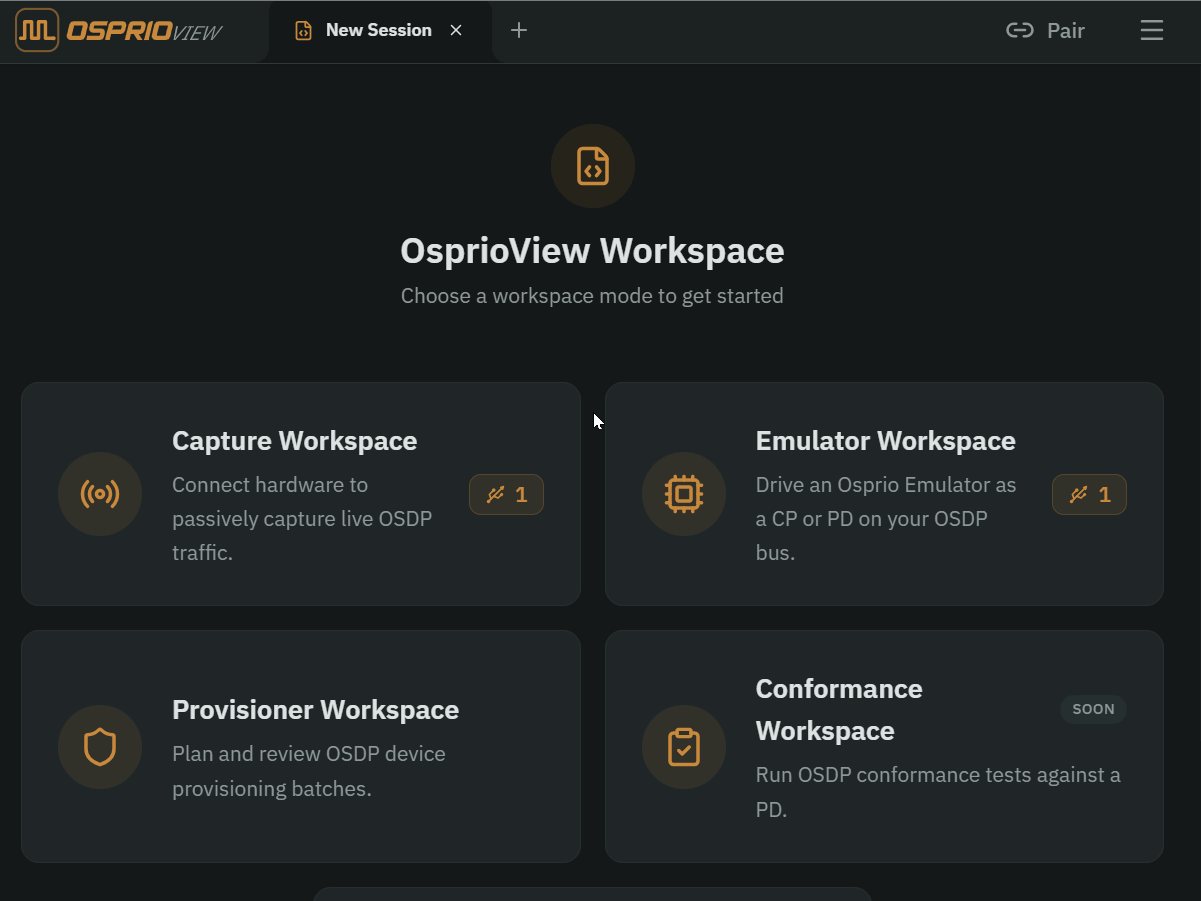Switch to the New Session tab
The image size is (1201, 901).
380,31
